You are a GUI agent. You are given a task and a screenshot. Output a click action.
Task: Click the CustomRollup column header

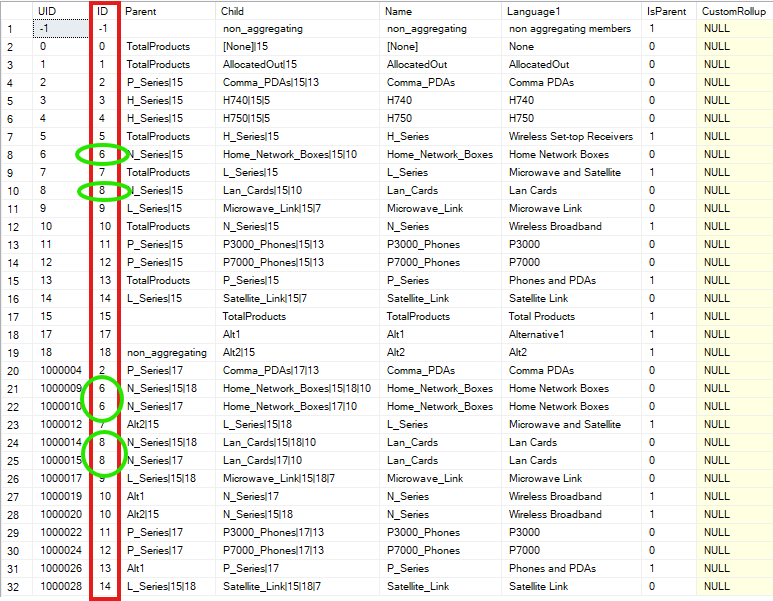coord(735,11)
